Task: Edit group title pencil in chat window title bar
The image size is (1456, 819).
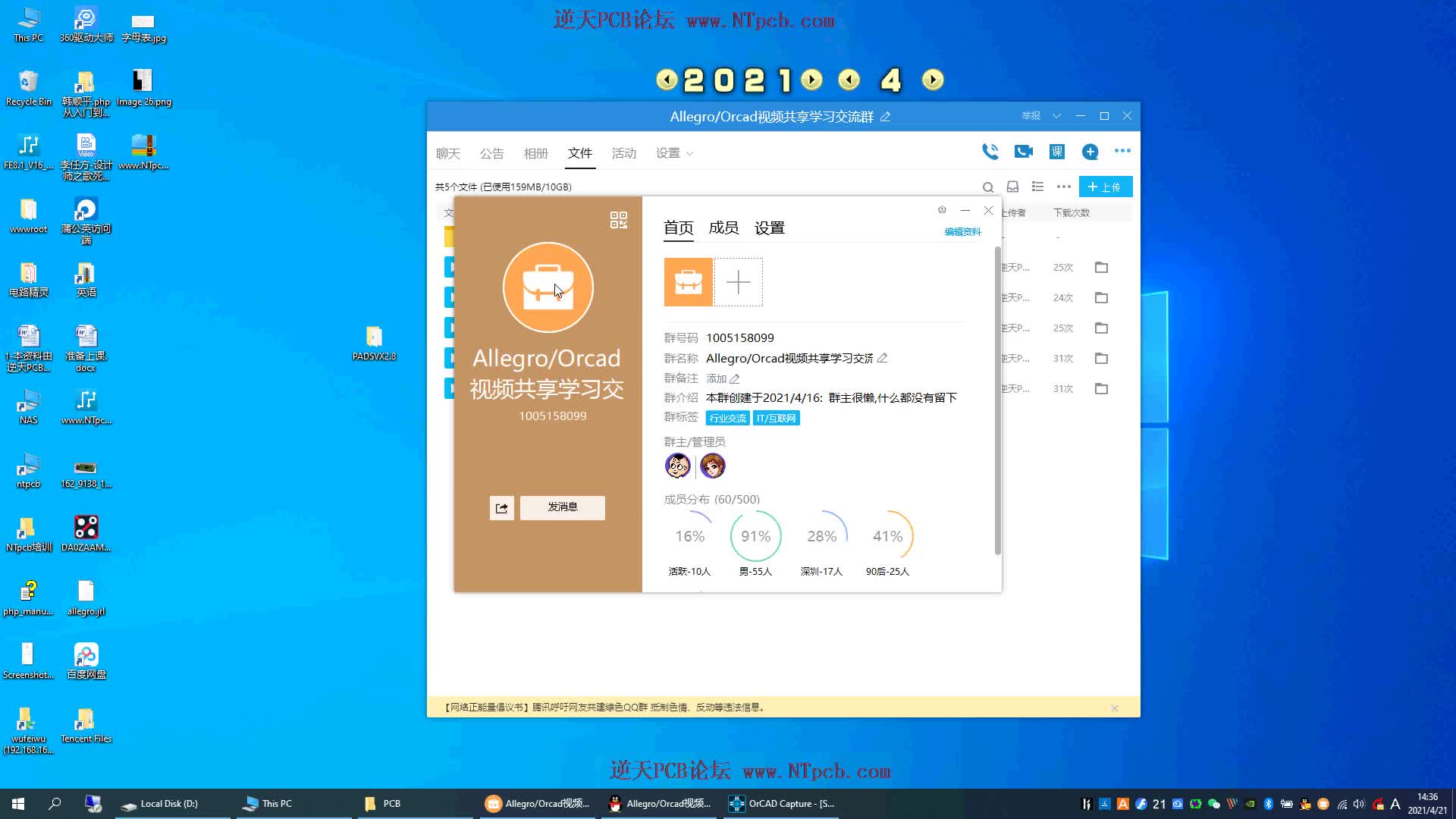Action: click(x=885, y=117)
